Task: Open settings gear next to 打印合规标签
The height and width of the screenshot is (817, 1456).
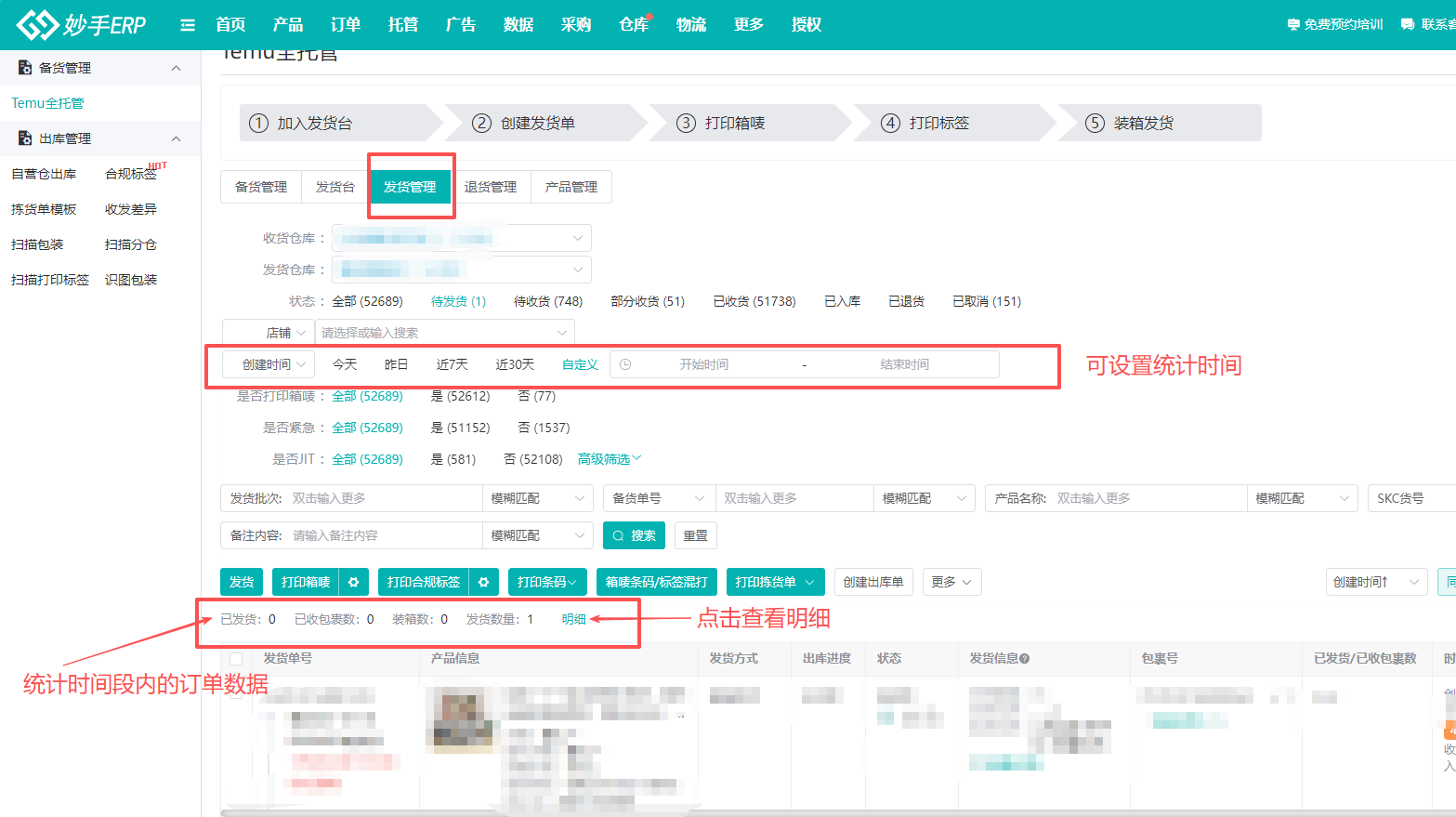Action: click(x=483, y=582)
